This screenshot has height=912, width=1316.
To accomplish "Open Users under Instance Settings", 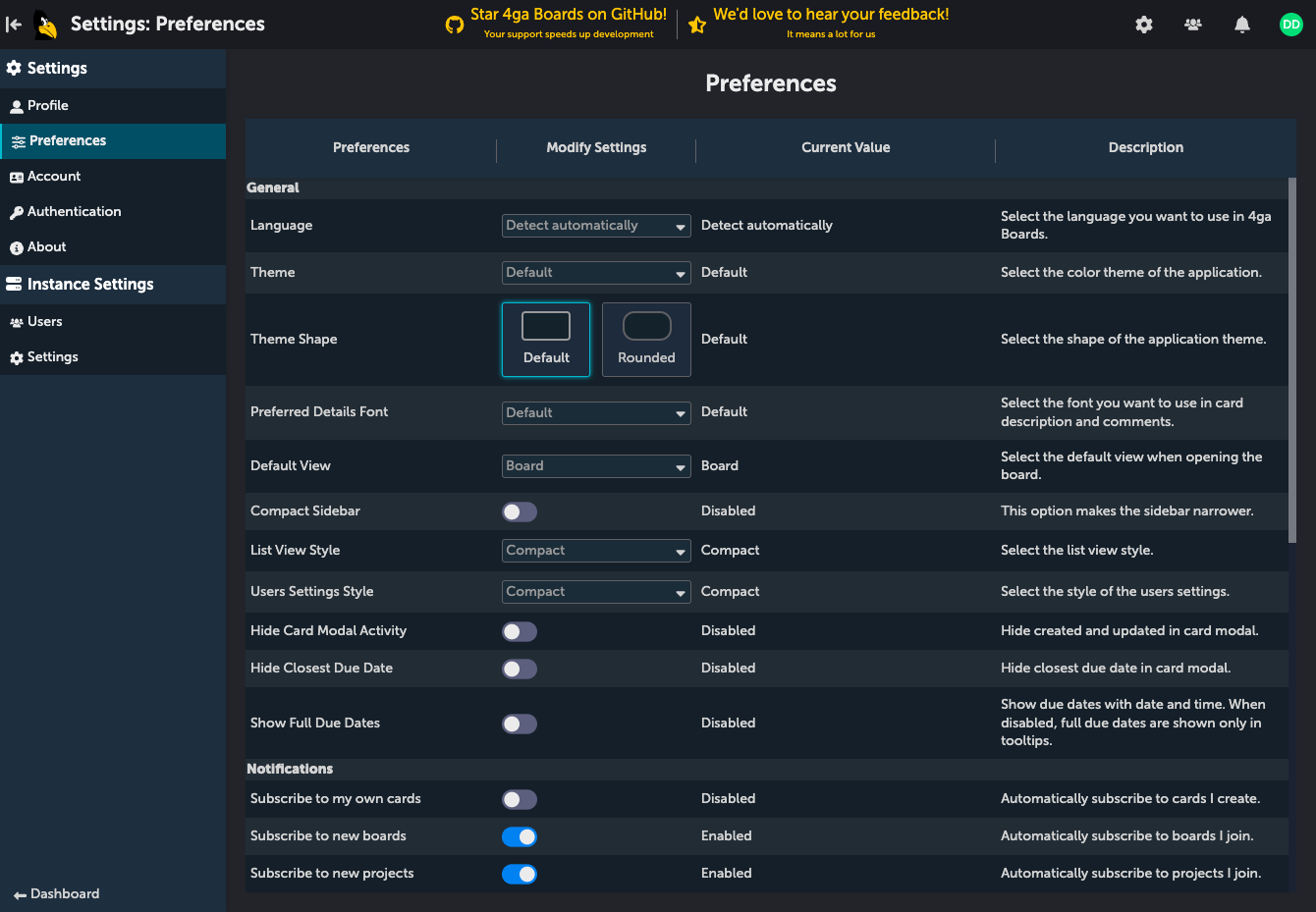I will click(x=113, y=322).
